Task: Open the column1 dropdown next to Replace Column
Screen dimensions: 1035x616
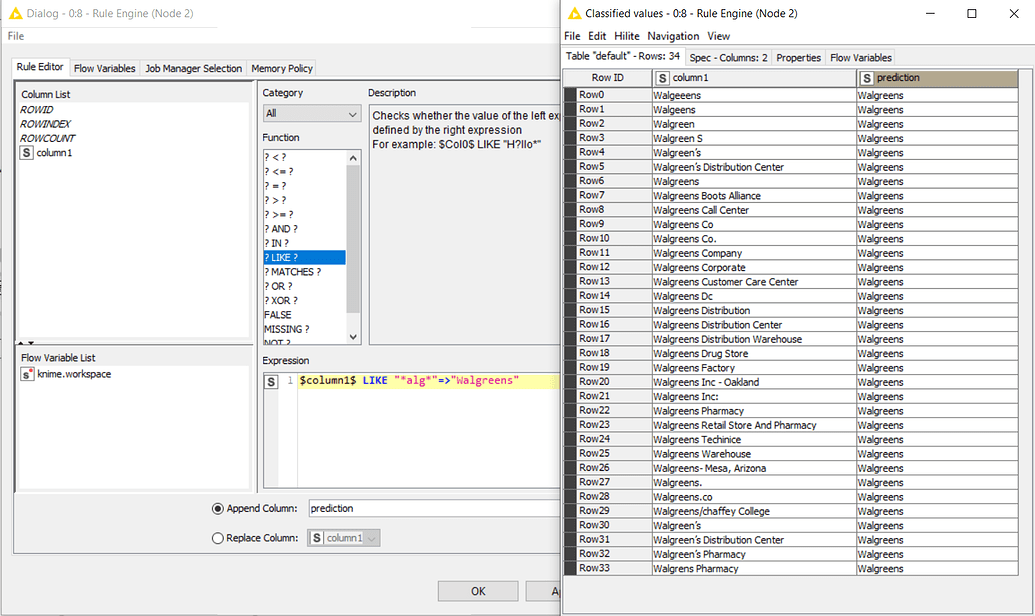Action: (x=370, y=537)
